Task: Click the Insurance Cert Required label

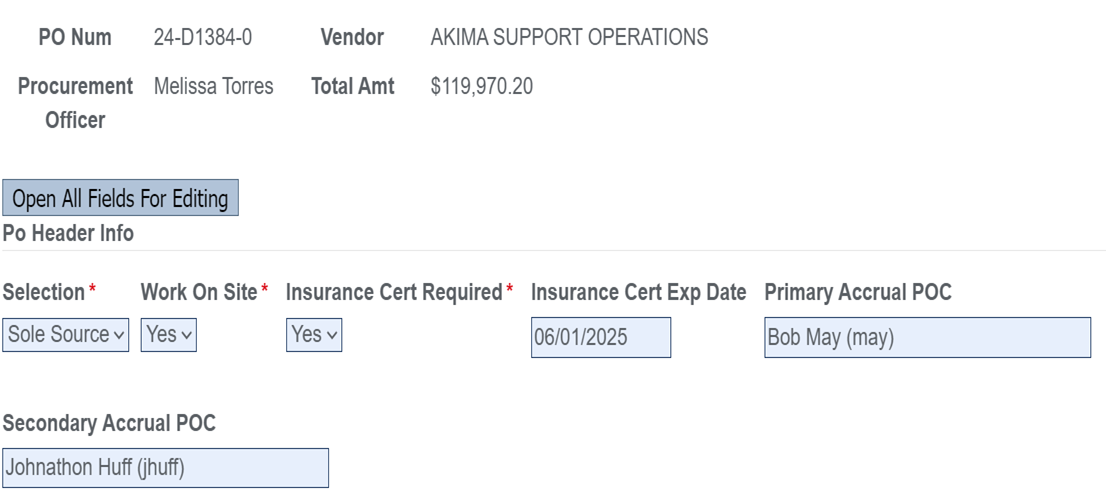Action: 394,292
